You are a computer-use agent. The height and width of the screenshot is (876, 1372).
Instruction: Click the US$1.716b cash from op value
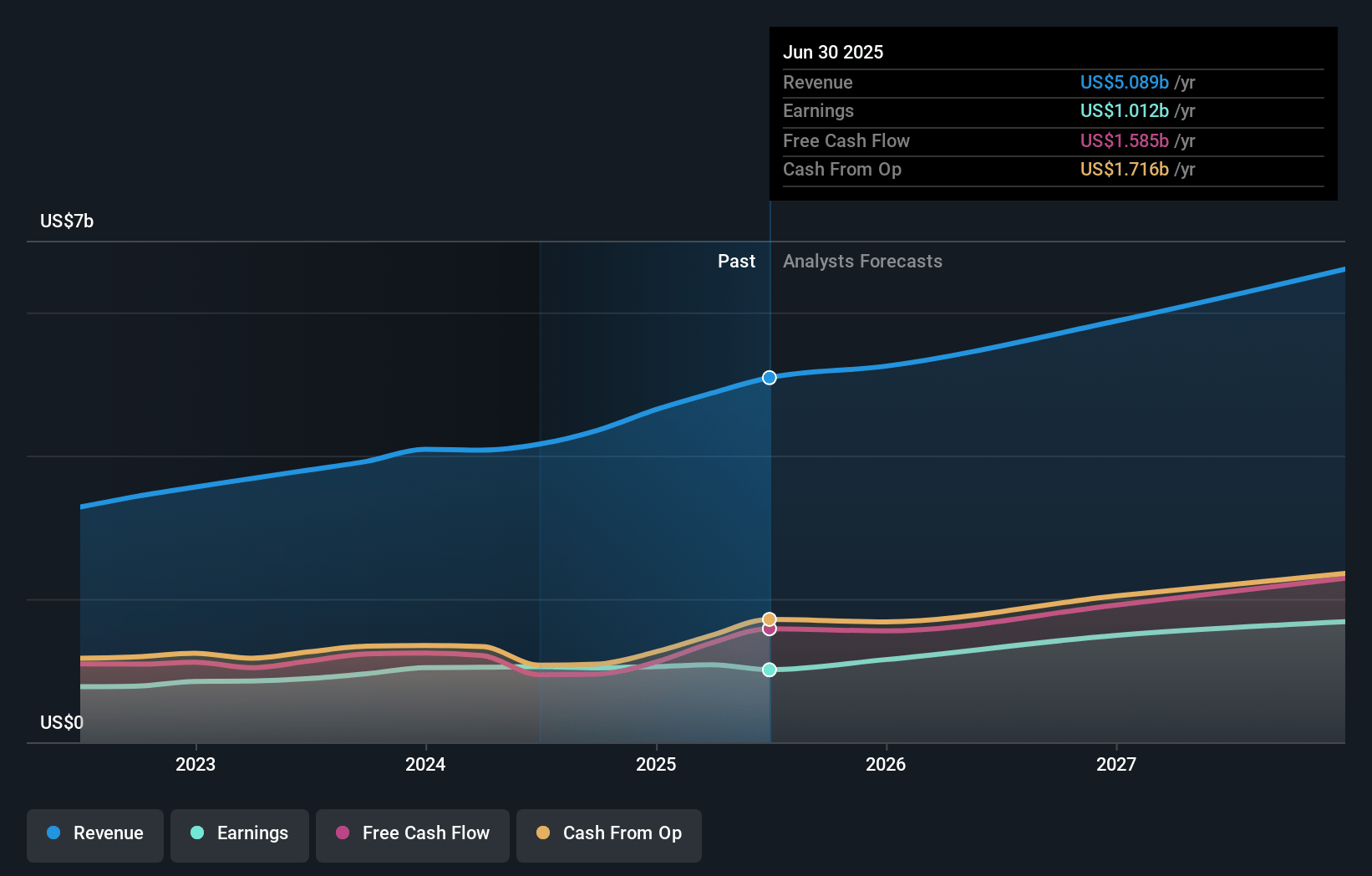[1125, 169]
